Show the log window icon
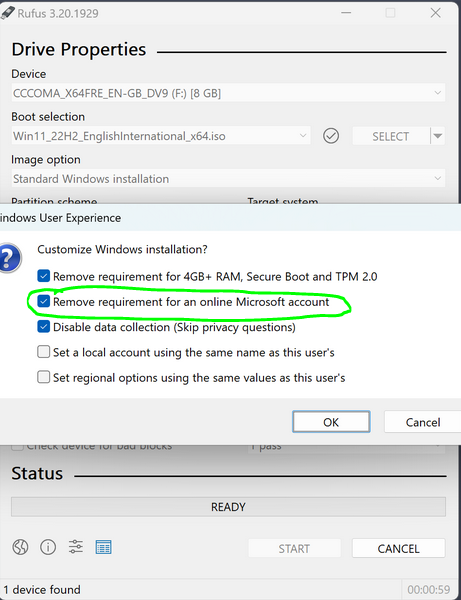 click(103, 547)
